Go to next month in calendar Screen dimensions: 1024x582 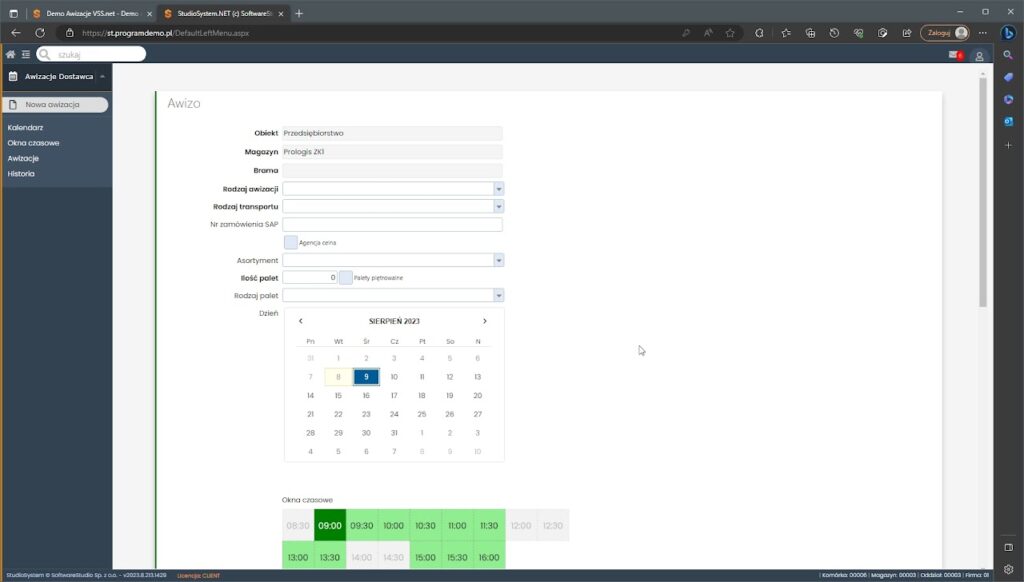coord(485,321)
